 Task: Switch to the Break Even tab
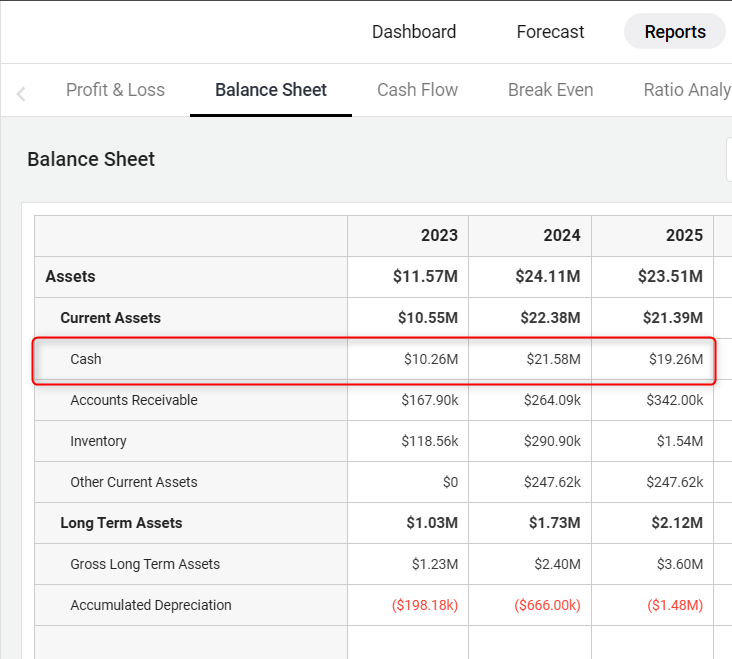[550, 90]
